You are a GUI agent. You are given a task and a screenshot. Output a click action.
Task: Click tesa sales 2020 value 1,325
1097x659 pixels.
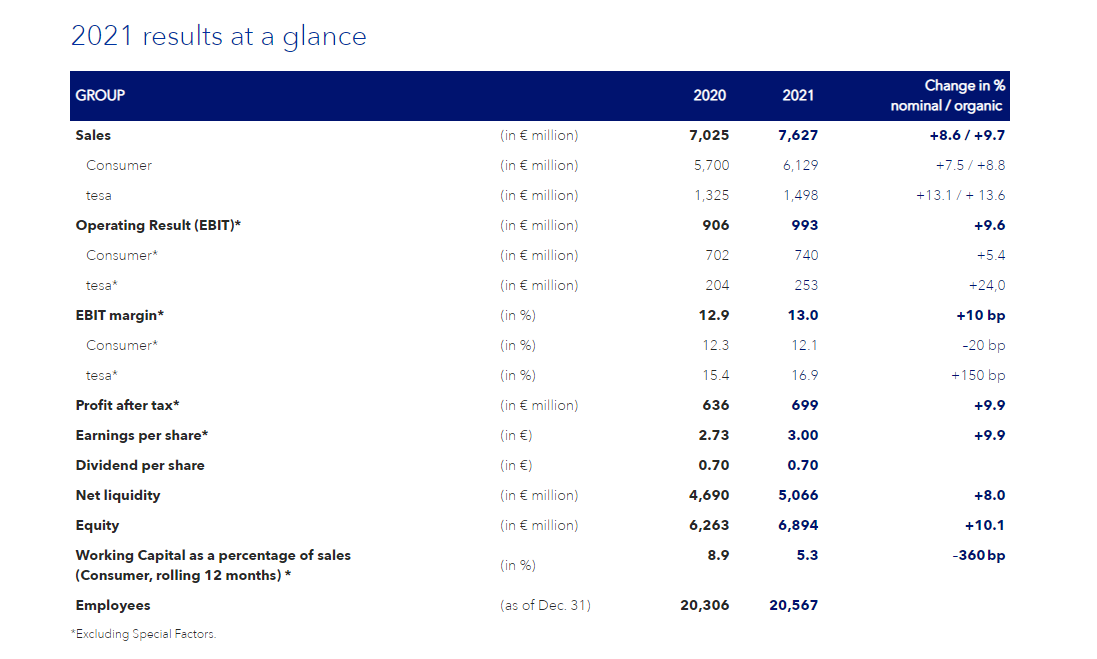click(711, 195)
